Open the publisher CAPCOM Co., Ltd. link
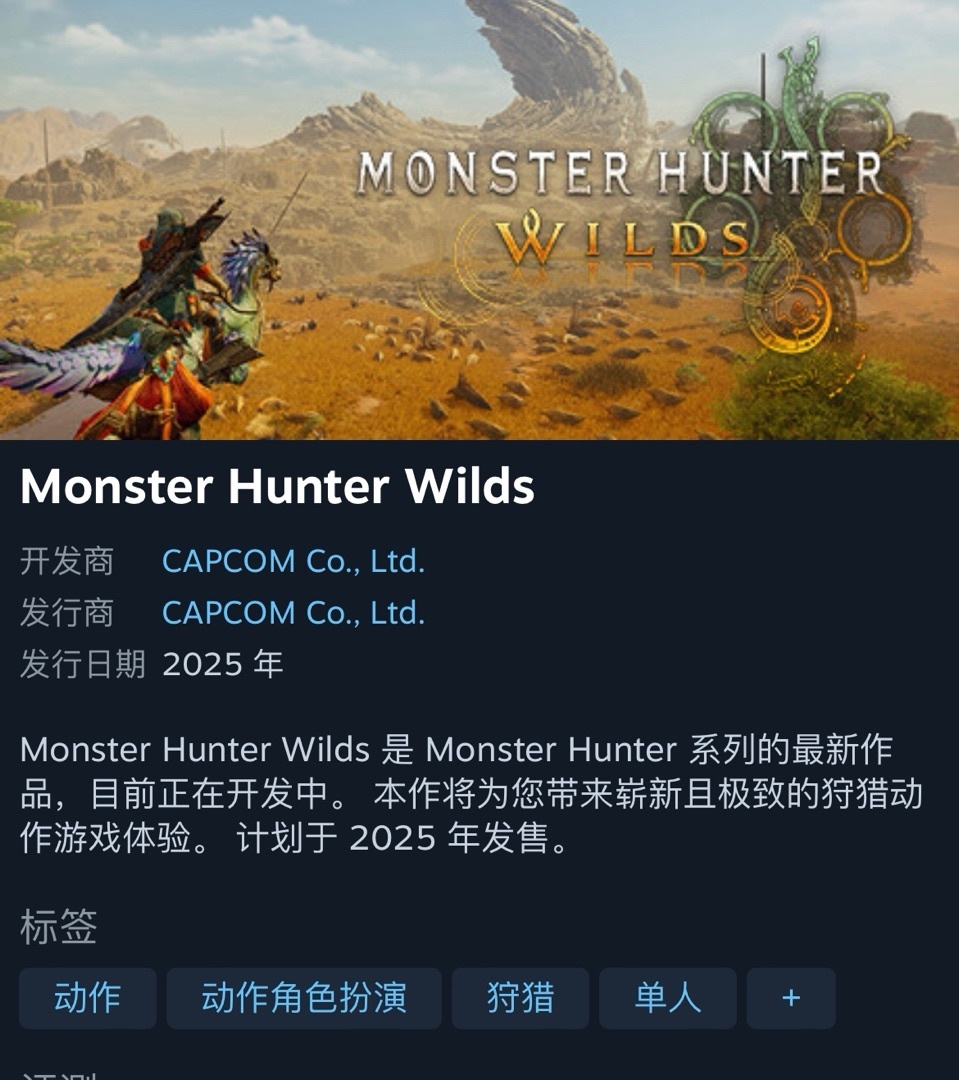959x1080 pixels. pos(293,613)
